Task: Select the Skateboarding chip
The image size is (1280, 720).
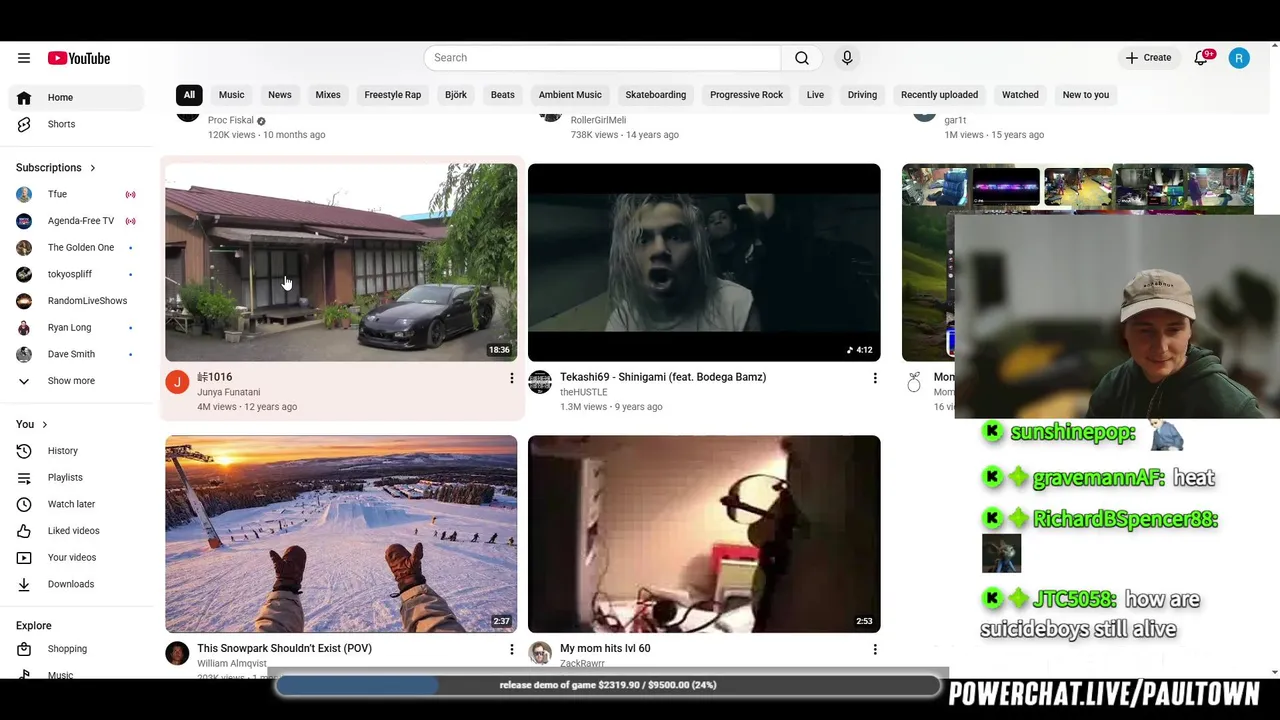Action: pyautogui.click(x=656, y=95)
